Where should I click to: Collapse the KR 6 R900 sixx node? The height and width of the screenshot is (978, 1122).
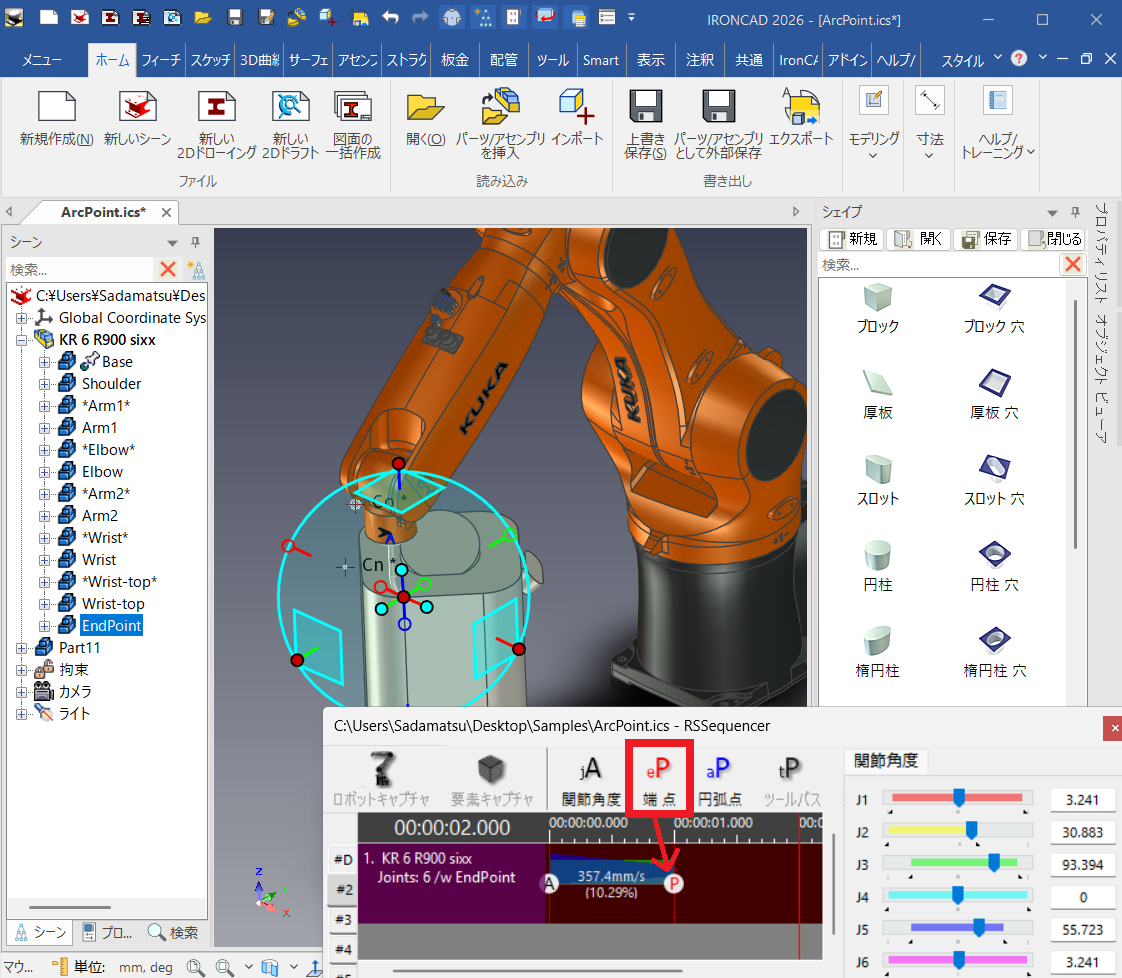pos(21,340)
